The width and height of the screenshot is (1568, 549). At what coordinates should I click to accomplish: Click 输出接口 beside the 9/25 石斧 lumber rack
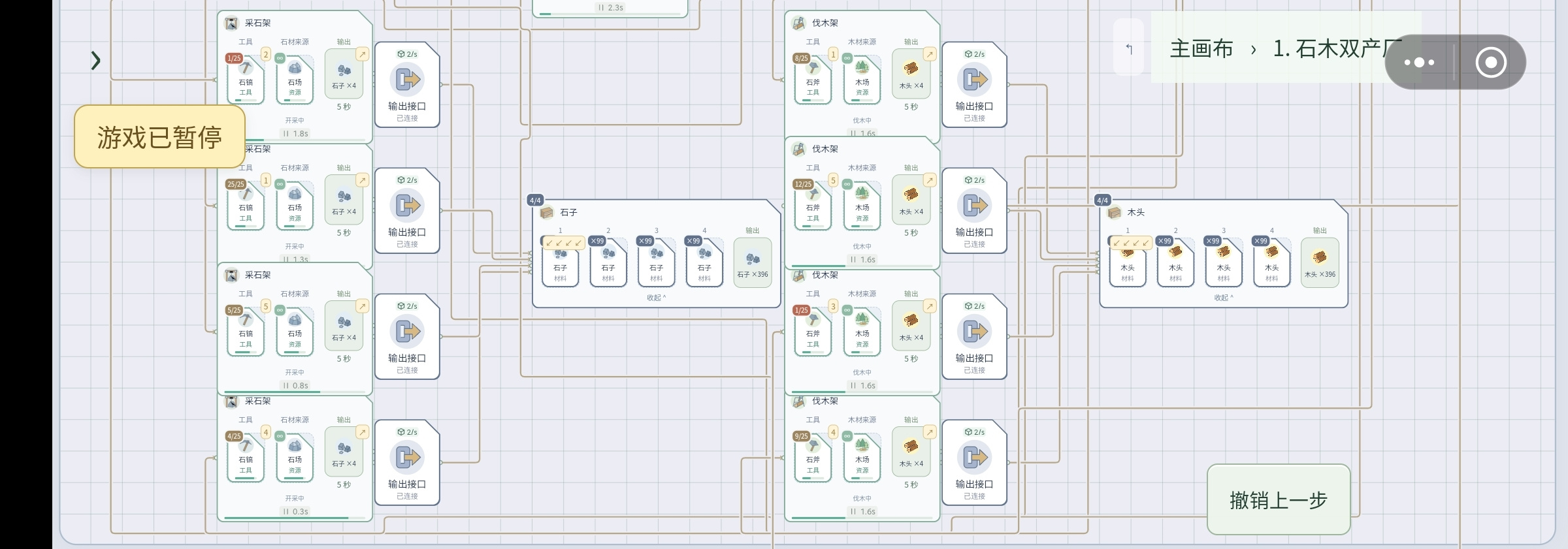pyautogui.click(x=974, y=463)
